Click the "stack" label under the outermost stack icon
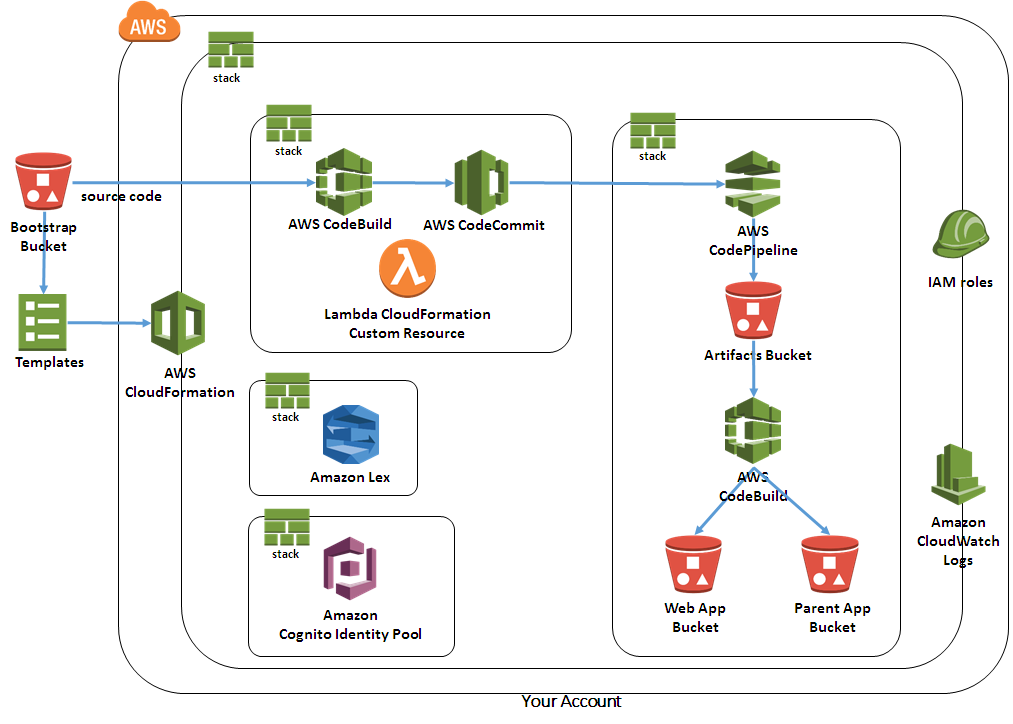This screenshot has height=724, width=1013. 226,78
